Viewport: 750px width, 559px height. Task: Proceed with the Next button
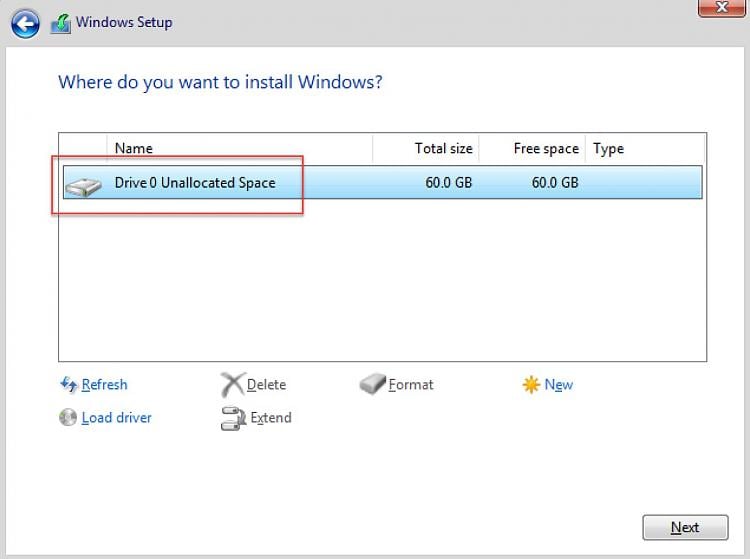[x=685, y=527]
